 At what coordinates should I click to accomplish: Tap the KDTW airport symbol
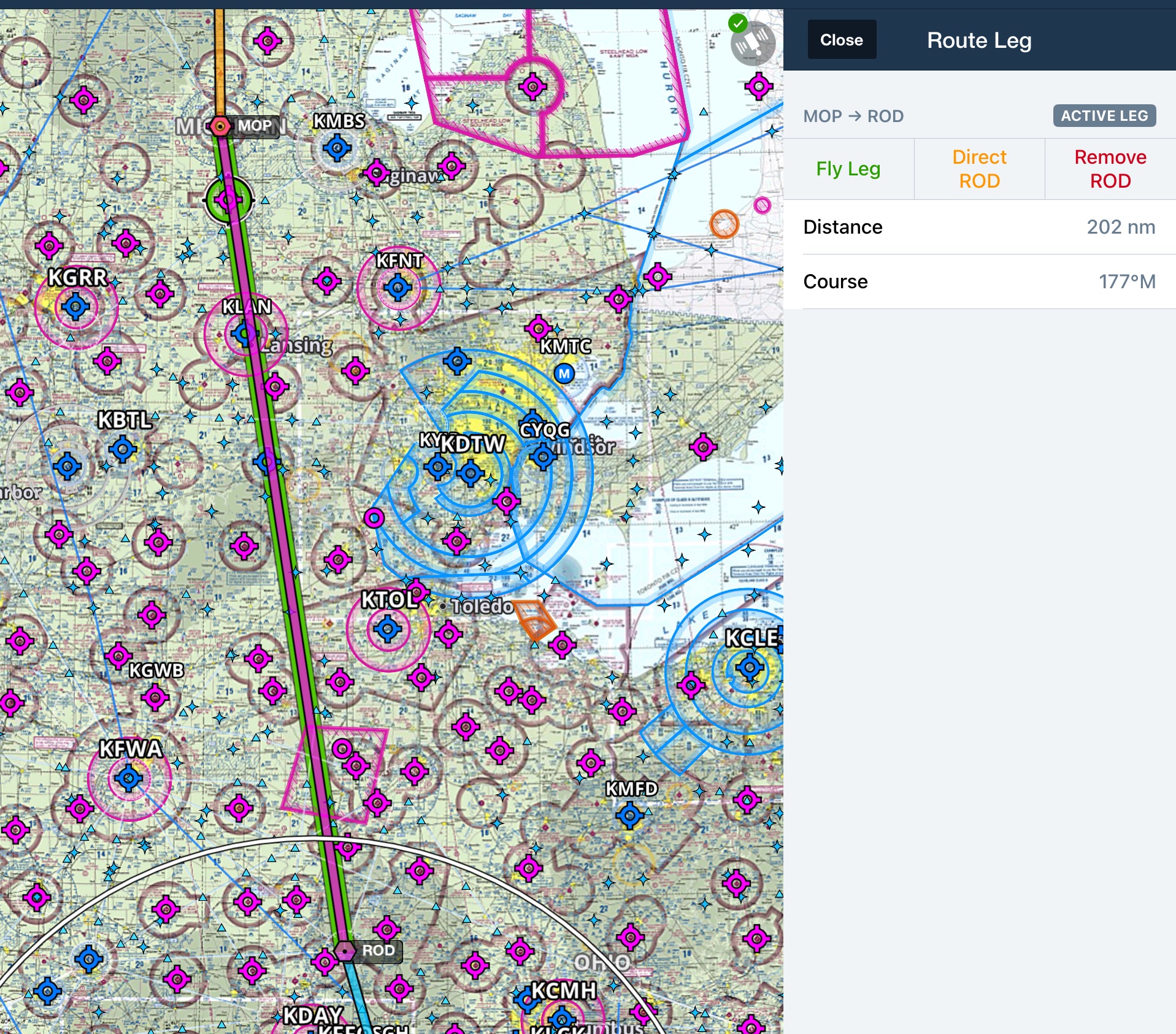[x=471, y=473]
